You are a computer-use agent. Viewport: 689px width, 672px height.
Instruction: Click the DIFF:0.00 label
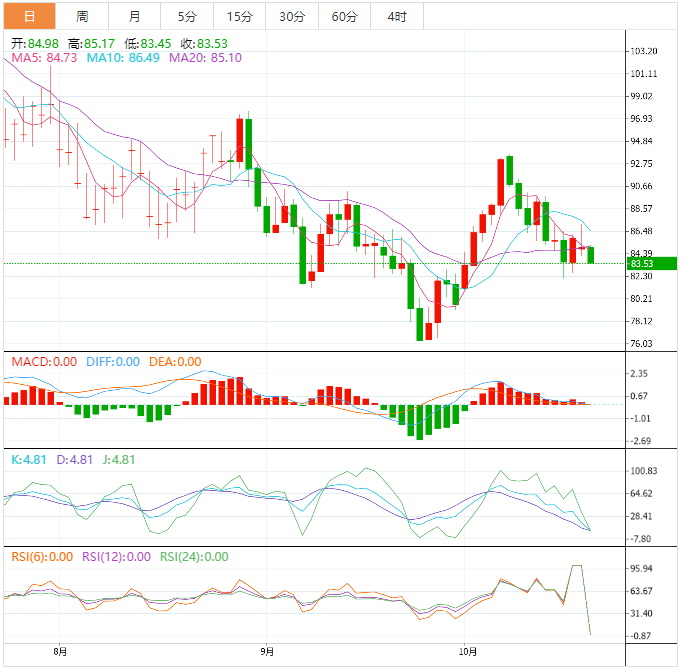point(113,362)
